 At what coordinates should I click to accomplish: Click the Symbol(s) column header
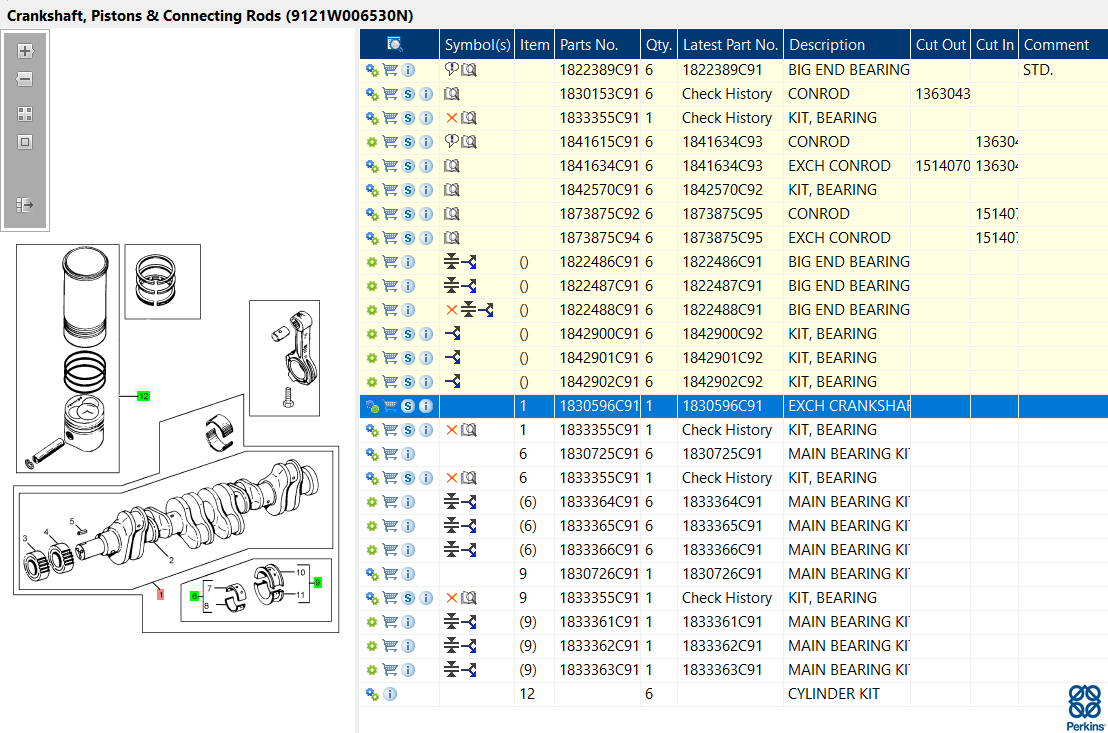click(x=477, y=44)
